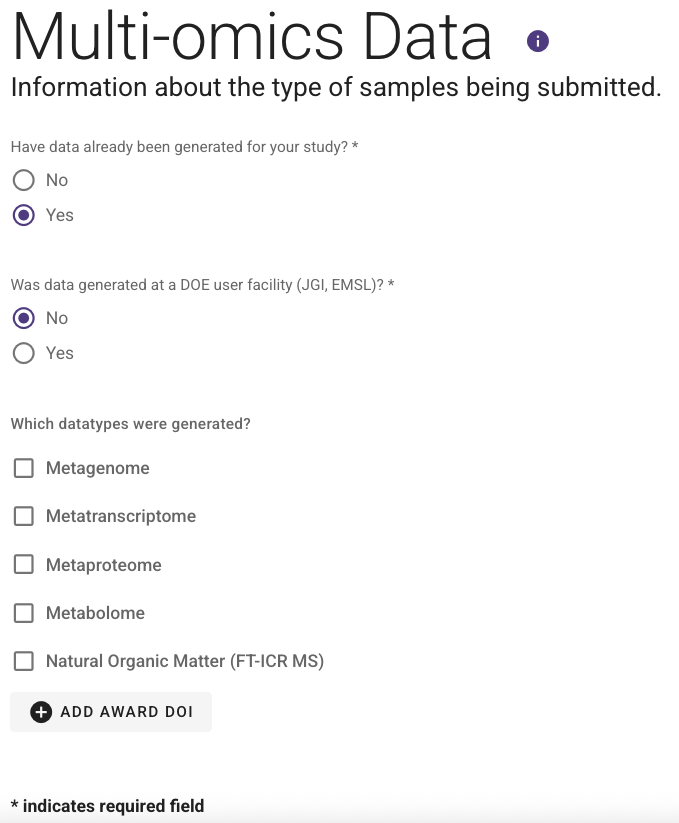Check the Metaproteome box

(24, 565)
